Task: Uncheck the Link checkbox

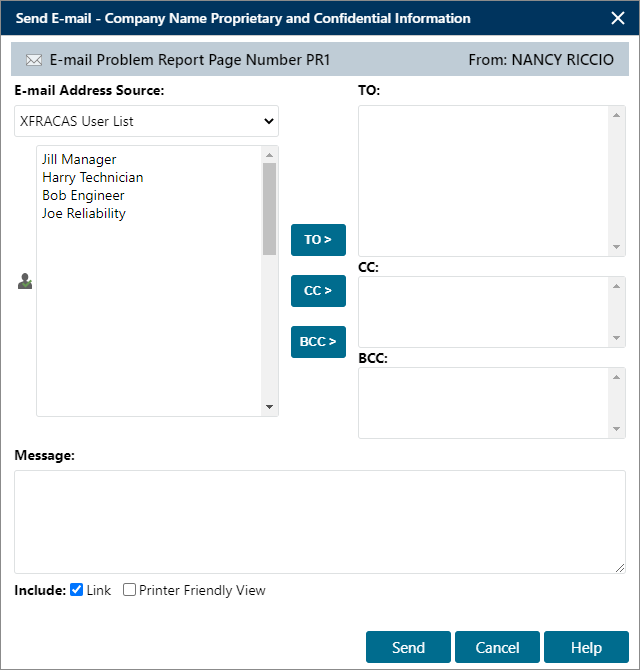Action: tap(77, 590)
